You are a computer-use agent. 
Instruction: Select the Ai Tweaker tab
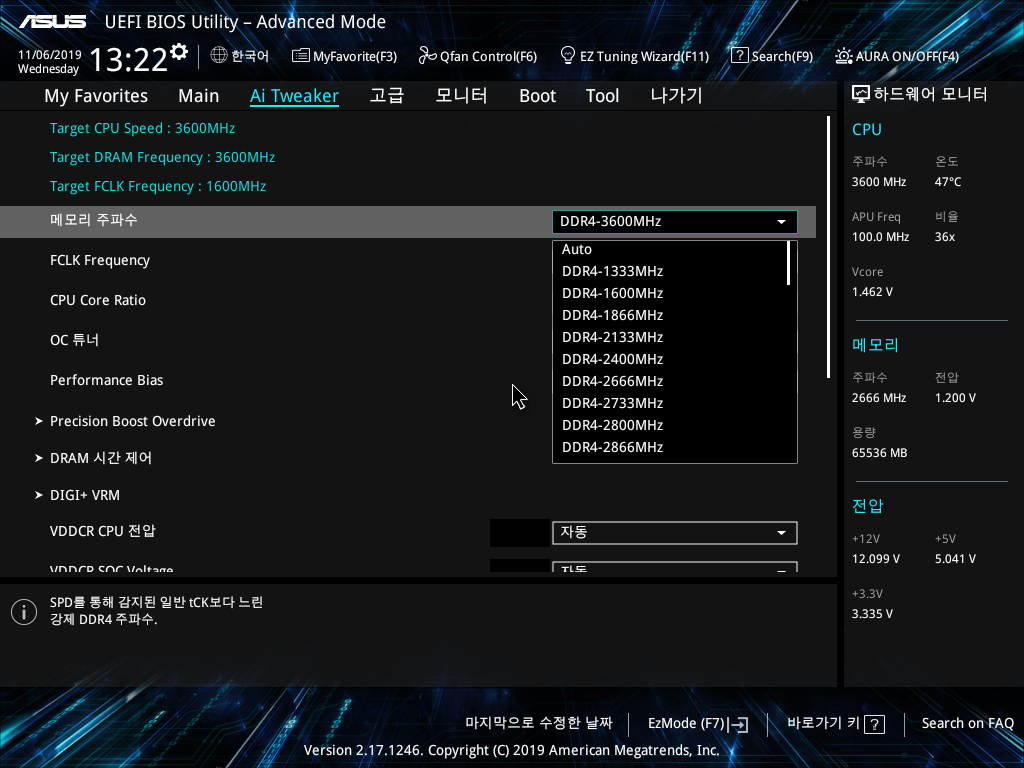(294, 96)
